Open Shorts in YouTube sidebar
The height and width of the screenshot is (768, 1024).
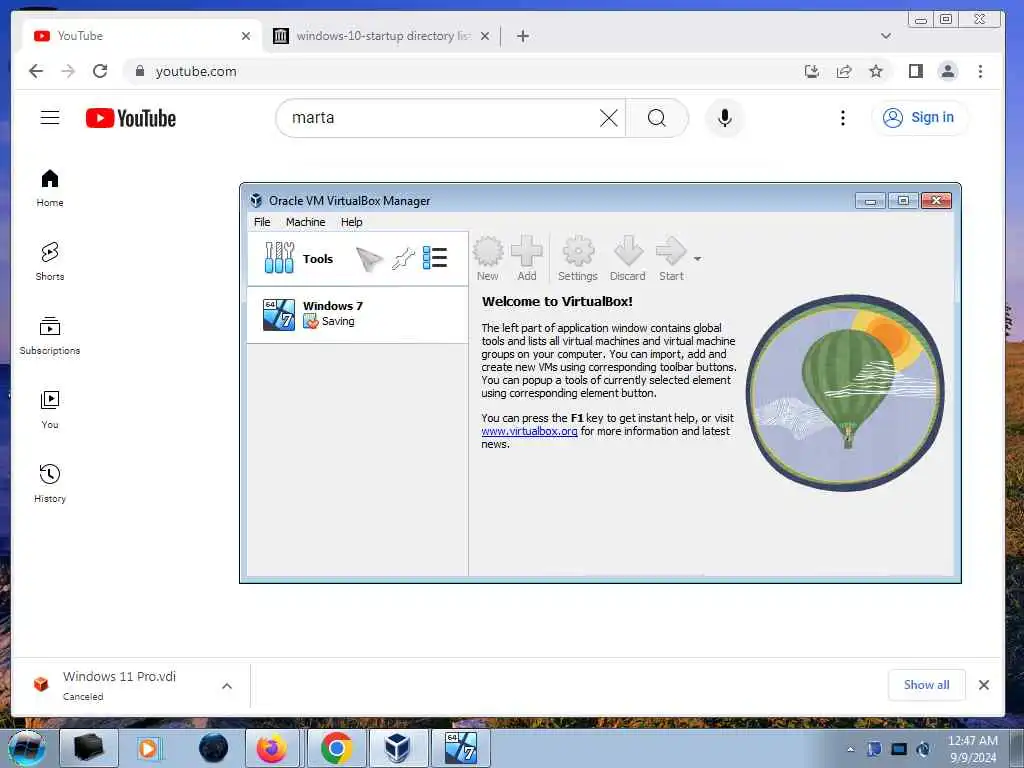[x=50, y=261]
